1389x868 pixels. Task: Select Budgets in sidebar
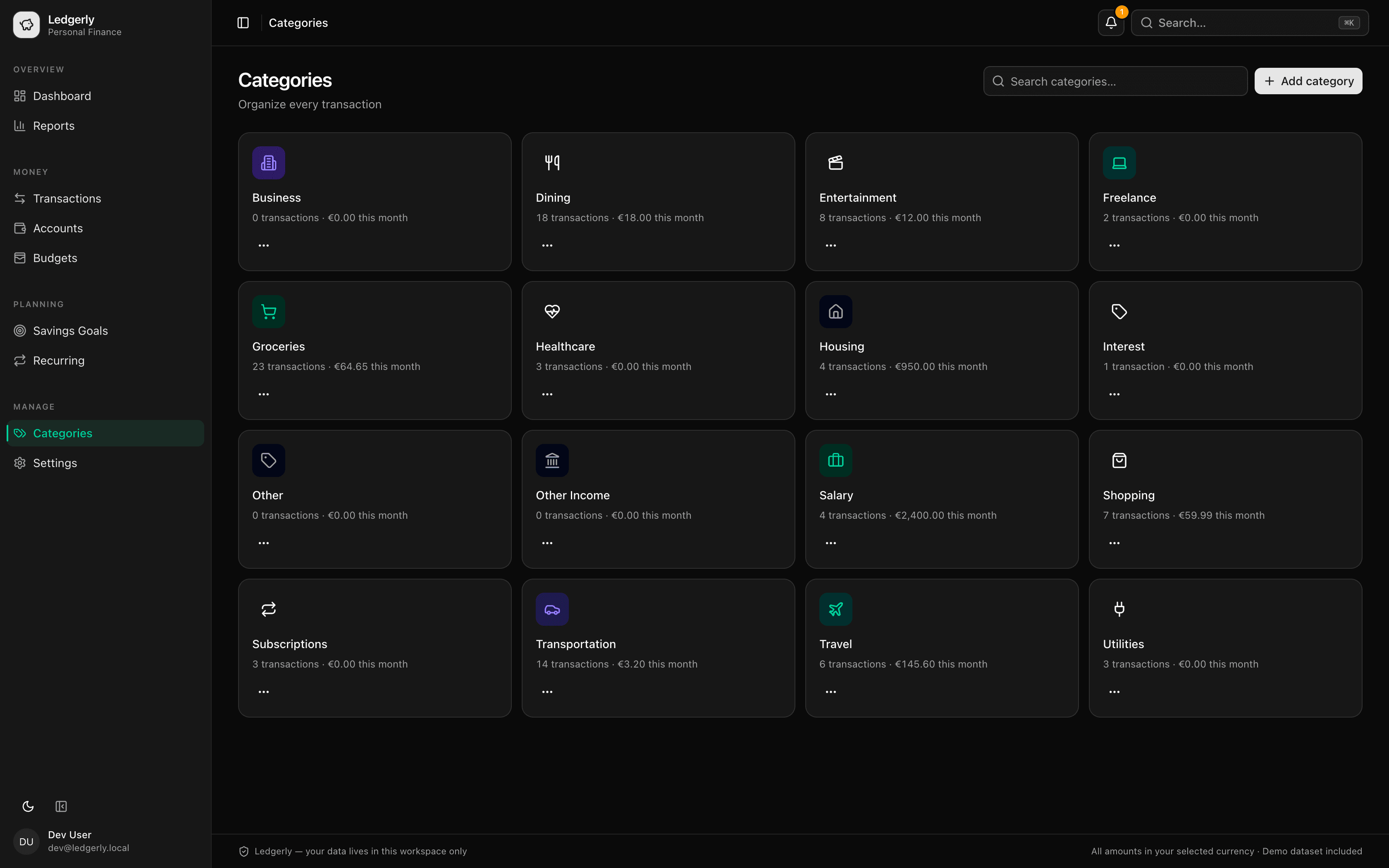click(105, 258)
